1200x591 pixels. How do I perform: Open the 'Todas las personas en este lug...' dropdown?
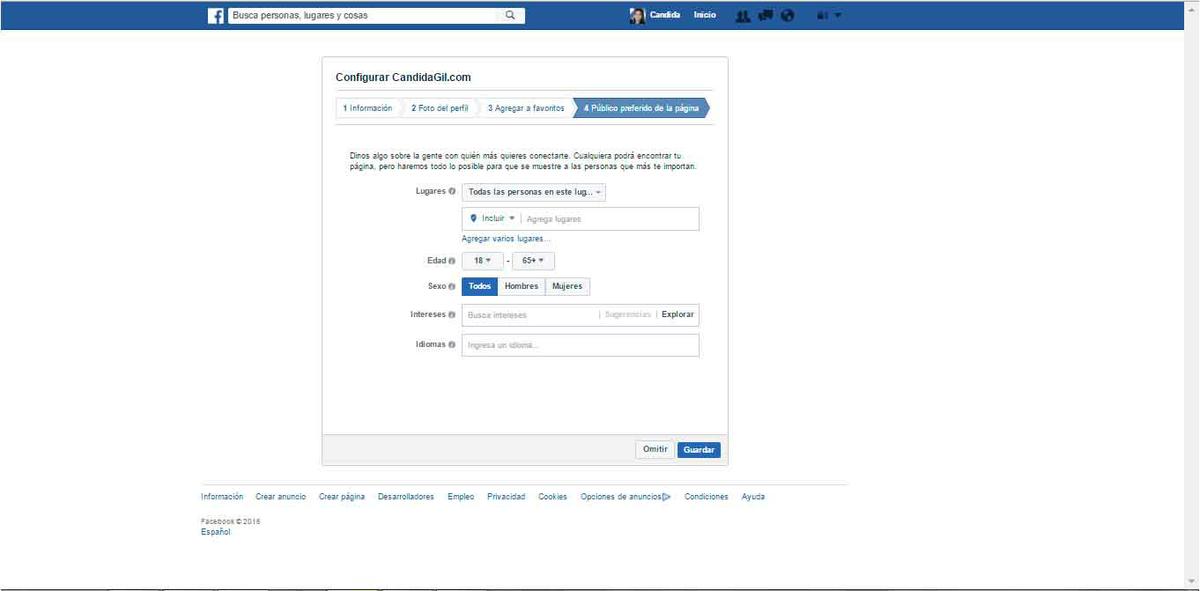(x=533, y=192)
